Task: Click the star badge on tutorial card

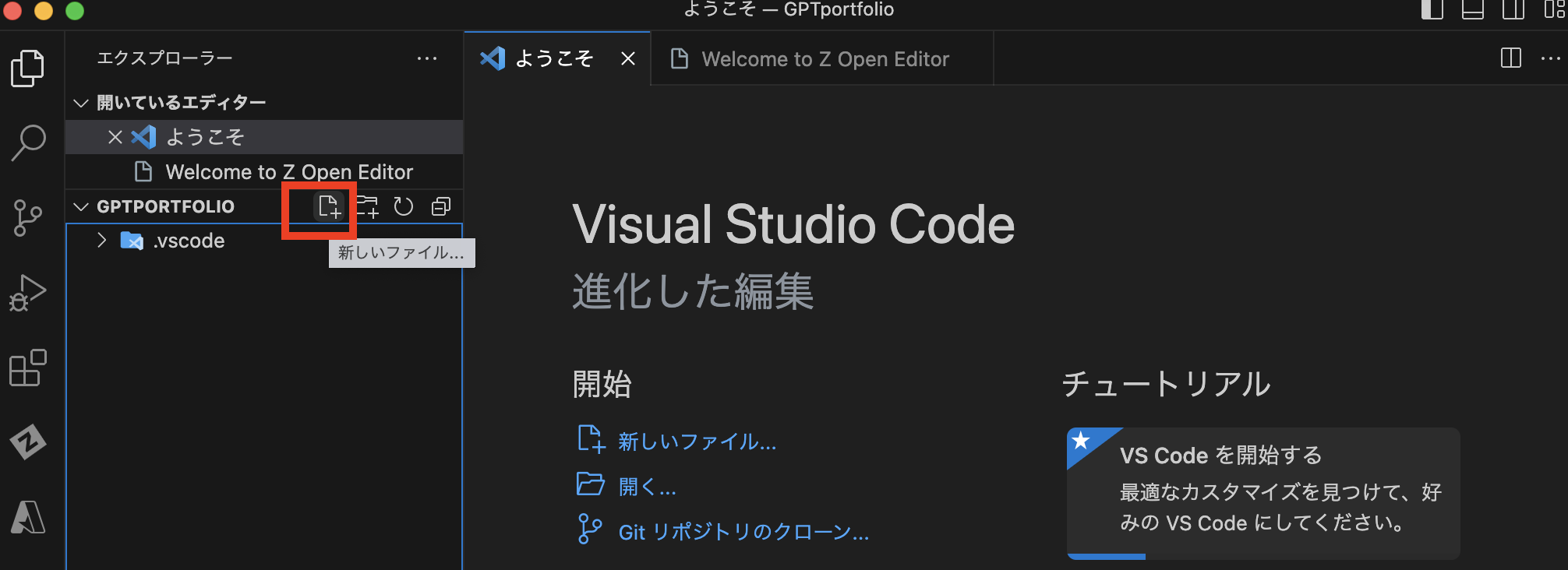Action: tap(1081, 441)
